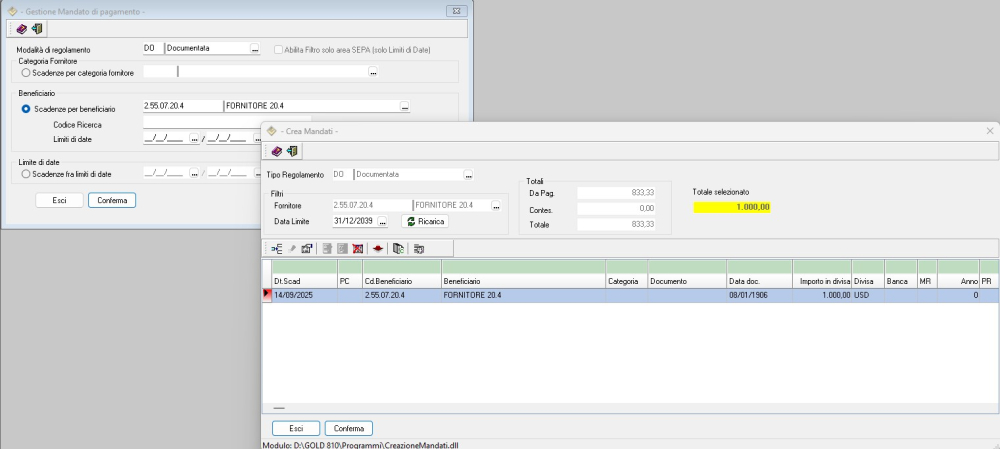Click the tree-structure icon in grid toolbar
This screenshot has width=1000, height=449.
277,248
